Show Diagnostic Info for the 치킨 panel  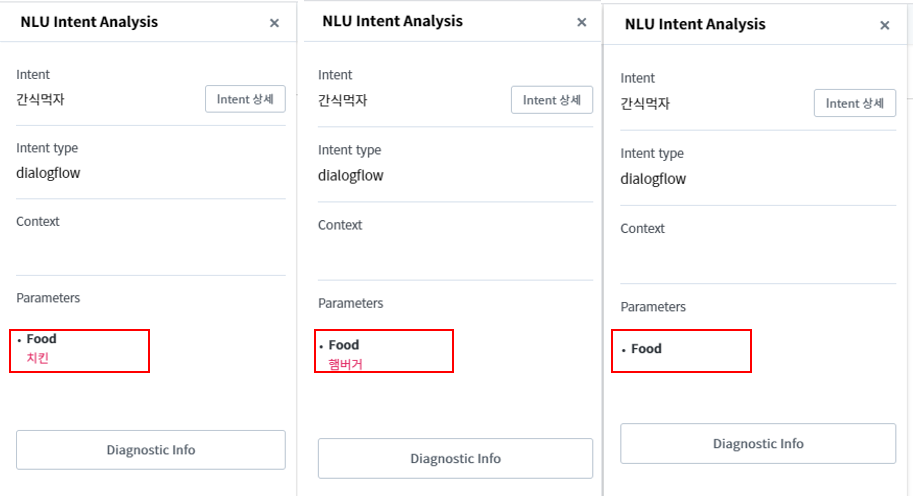(x=151, y=450)
